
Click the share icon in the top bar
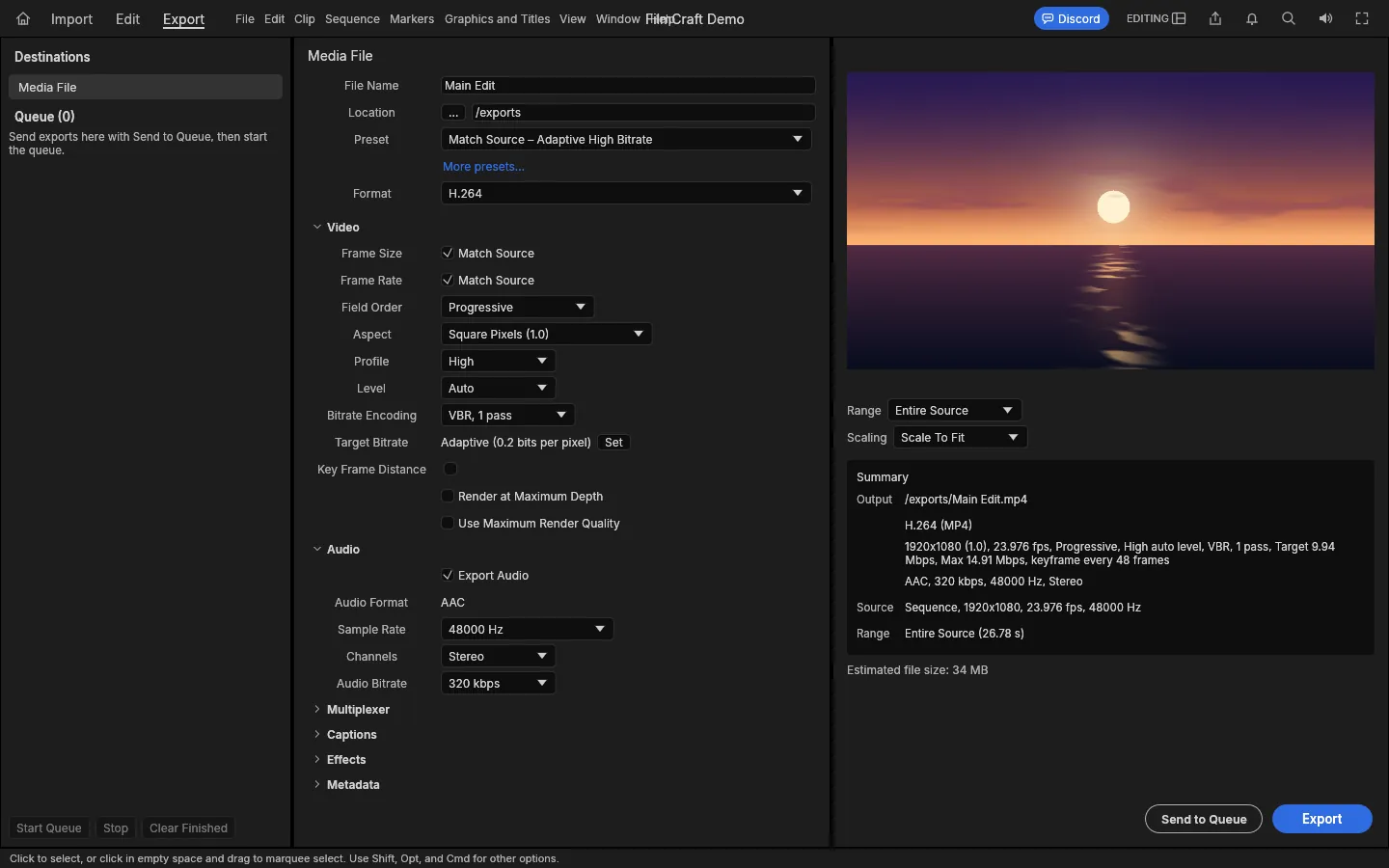point(1215,18)
